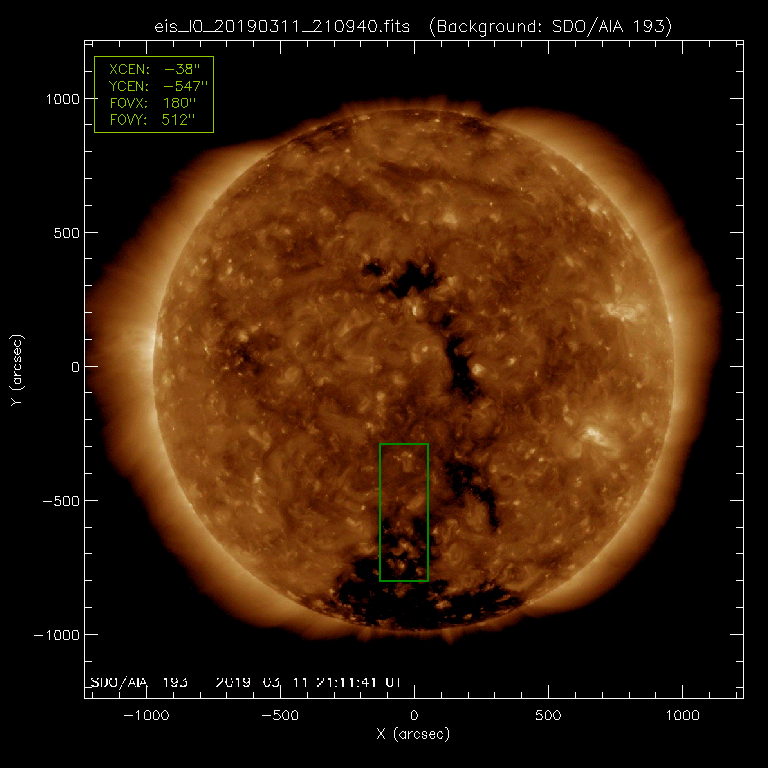Click the dark coronal hole patch above disk center

coord(405,277)
